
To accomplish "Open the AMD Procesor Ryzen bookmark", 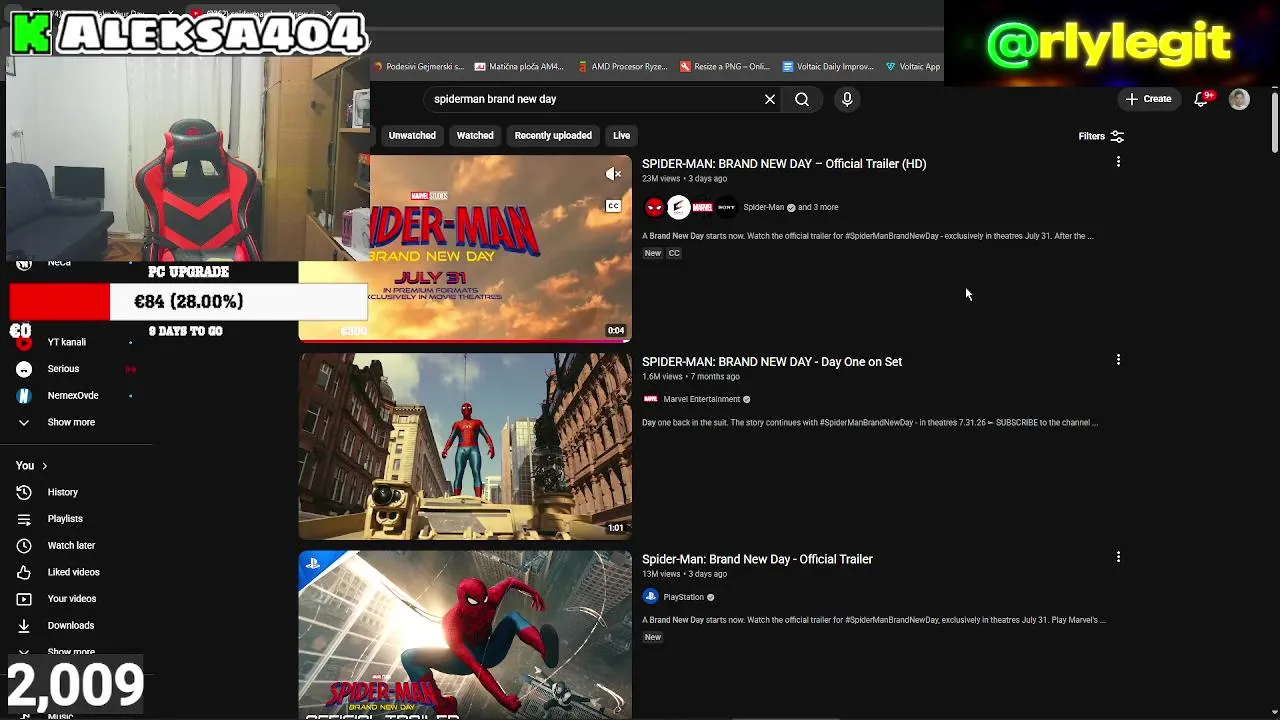I will pyautogui.click(x=623, y=67).
